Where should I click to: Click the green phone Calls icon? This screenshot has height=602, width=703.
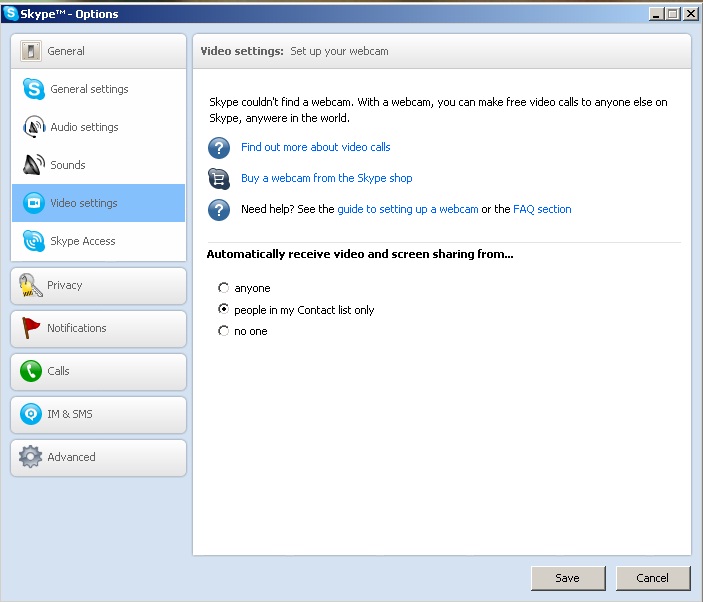[30, 371]
